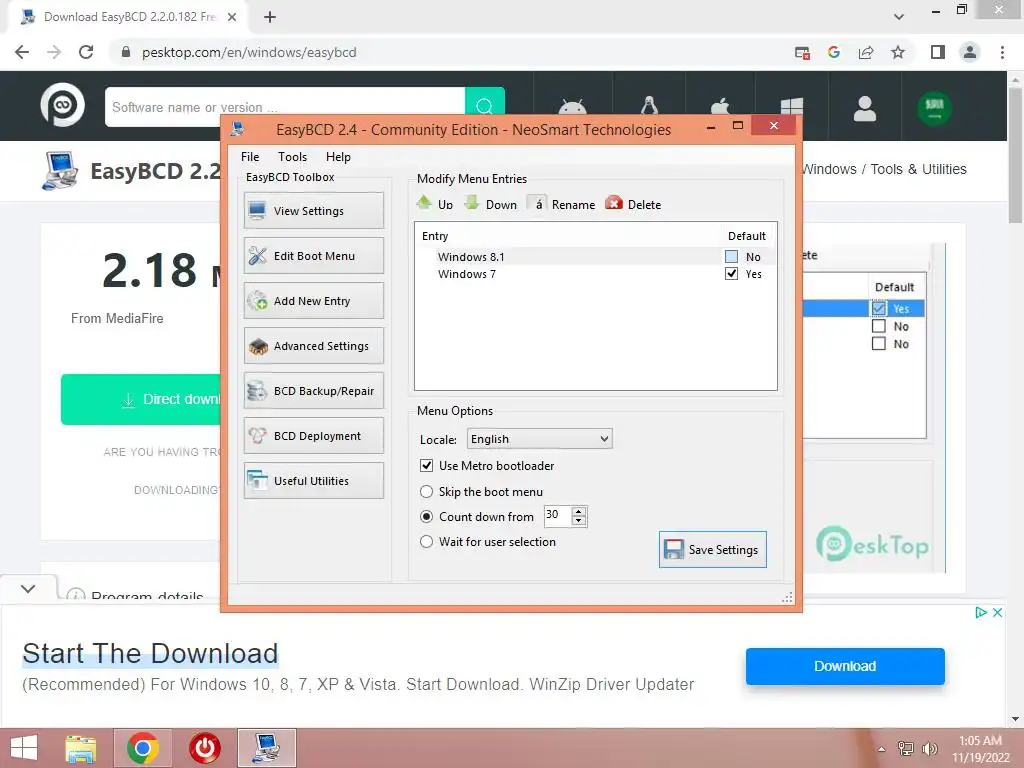Open the Edit Boot Menu section
Screen dimensions: 1024x768
pyautogui.click(x=313, y=255)
